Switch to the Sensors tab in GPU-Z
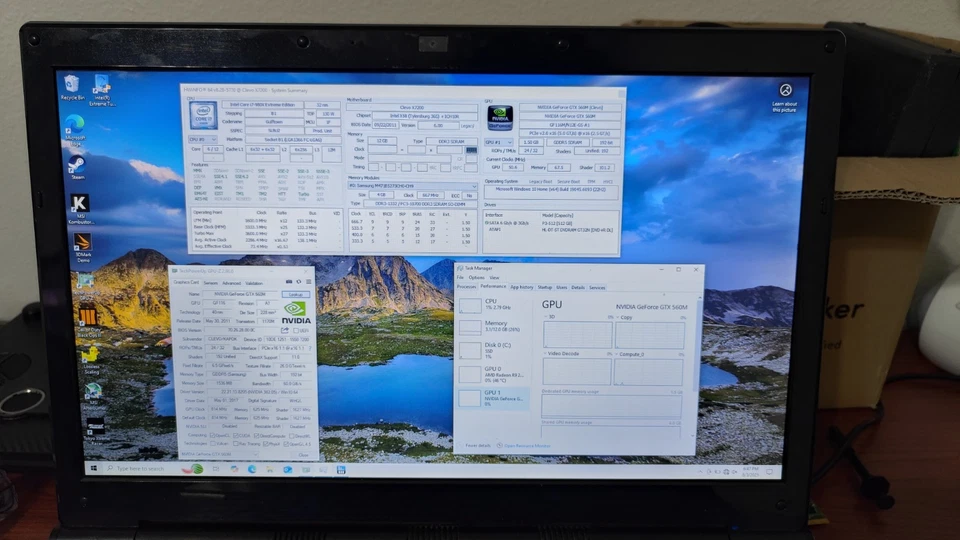This screenshot has height=540, width=960. 211,283
